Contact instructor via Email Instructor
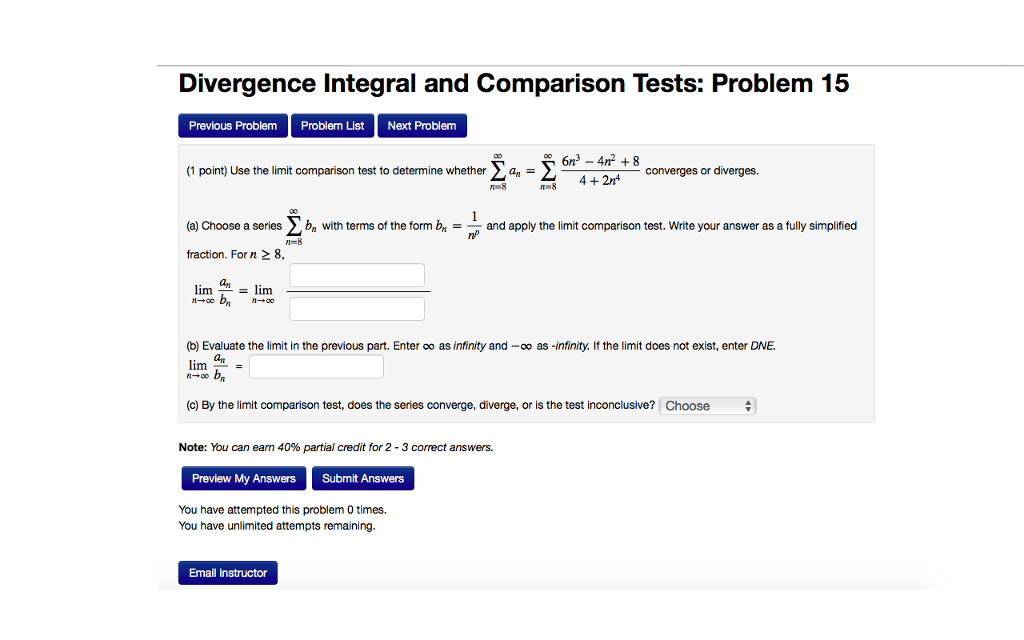 pos(227,572)
